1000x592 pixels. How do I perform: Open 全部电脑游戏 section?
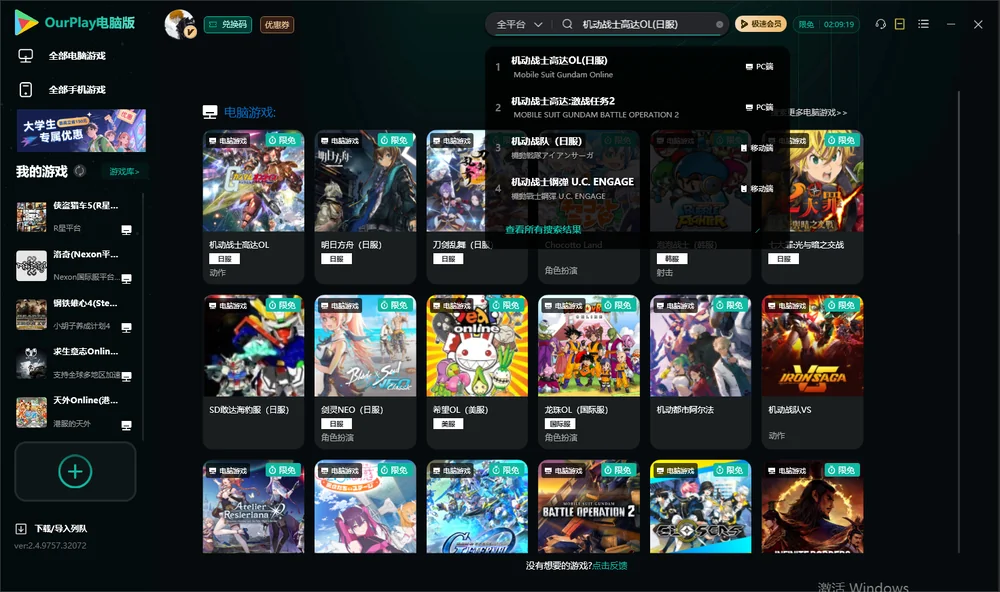tap(77, 56)
